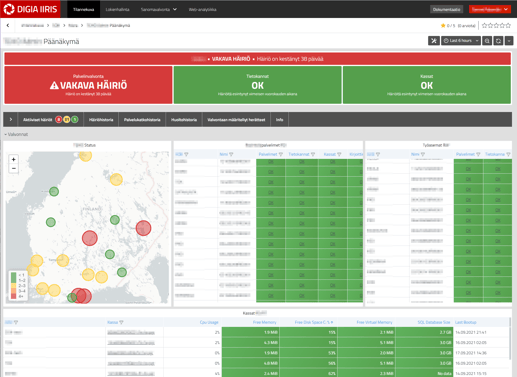Click the red legend swatch on map
The width and height of the screenshot is (517, 377).
13,296
